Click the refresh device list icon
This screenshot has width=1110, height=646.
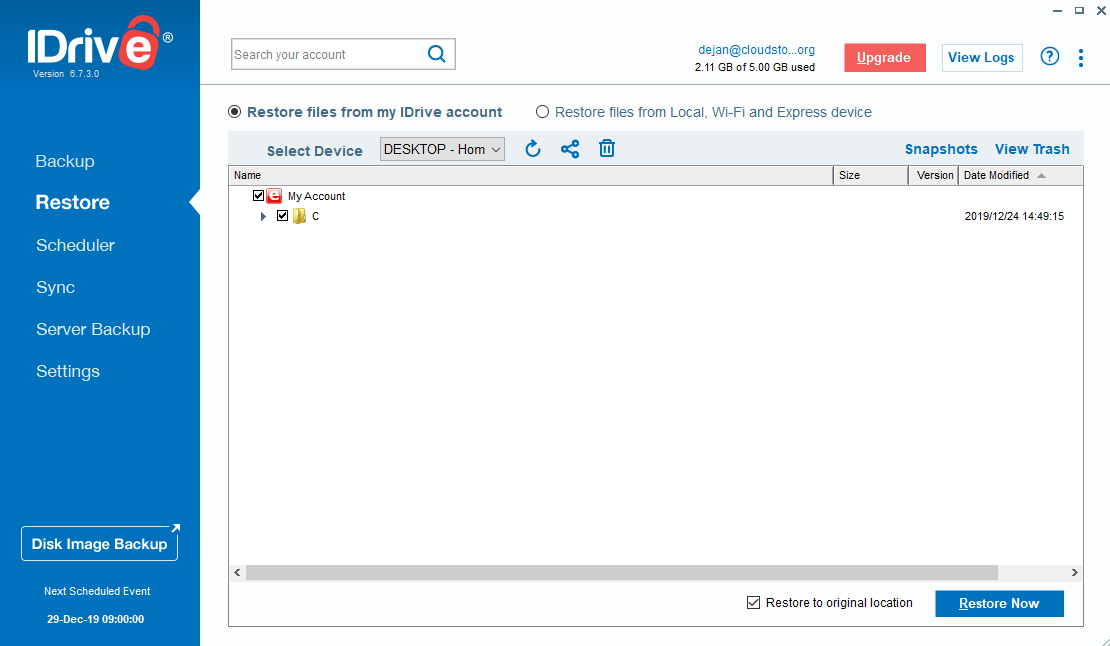point(533,148)
